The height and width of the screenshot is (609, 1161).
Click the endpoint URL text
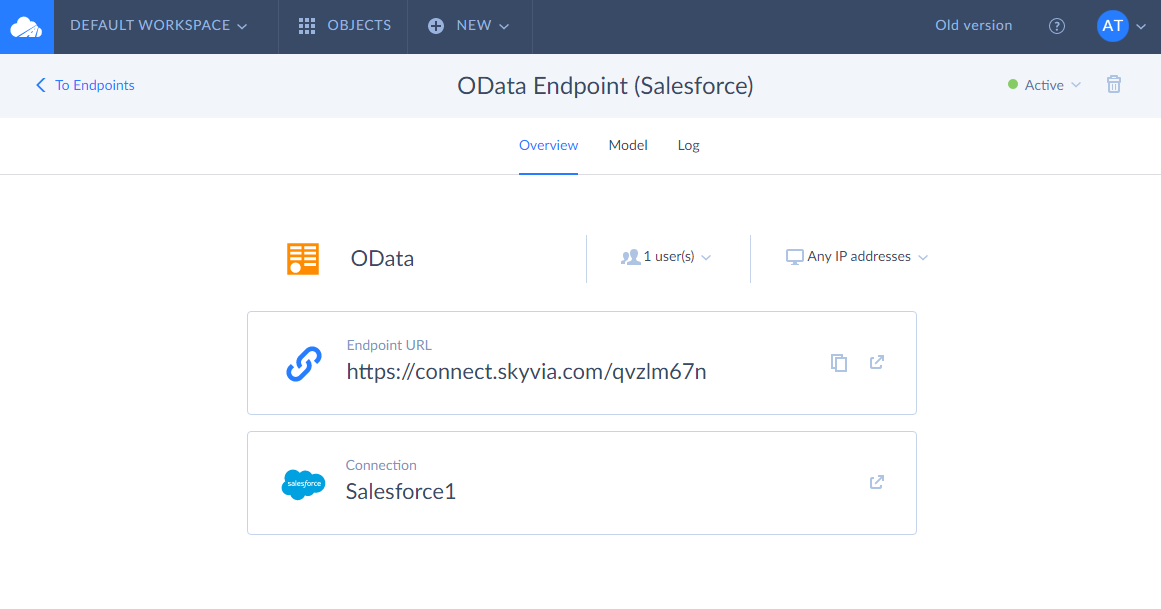526,371
